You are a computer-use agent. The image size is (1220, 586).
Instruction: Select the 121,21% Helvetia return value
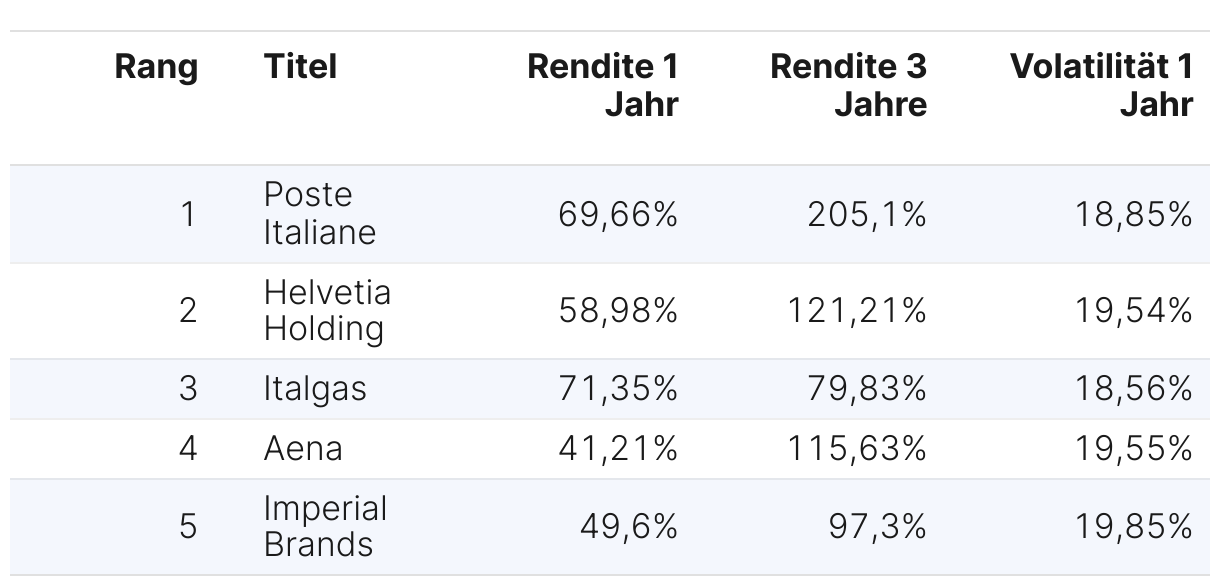(857, 311)
